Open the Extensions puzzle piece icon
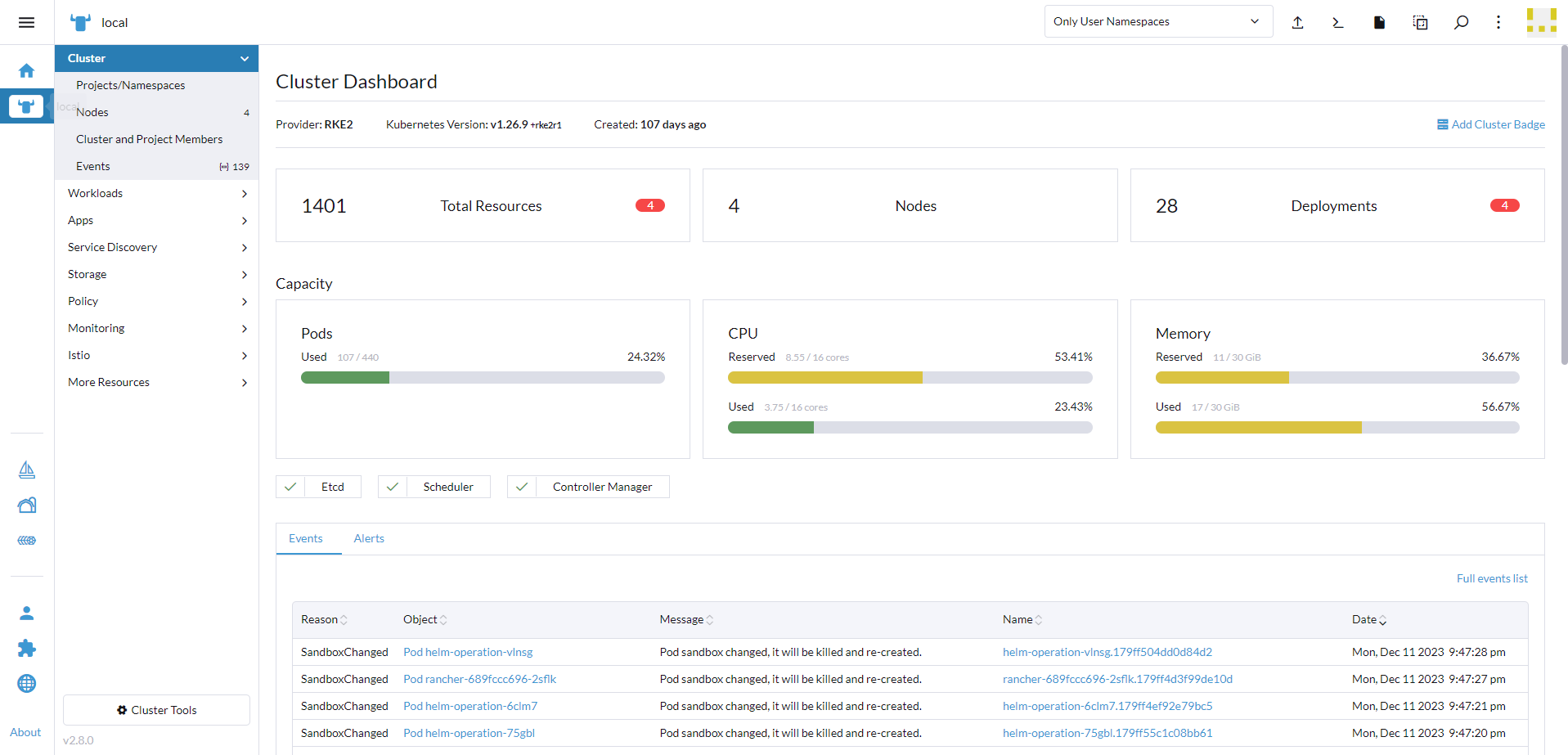The width and height of the screenshot is (1568, 755). tap(26, 649)
